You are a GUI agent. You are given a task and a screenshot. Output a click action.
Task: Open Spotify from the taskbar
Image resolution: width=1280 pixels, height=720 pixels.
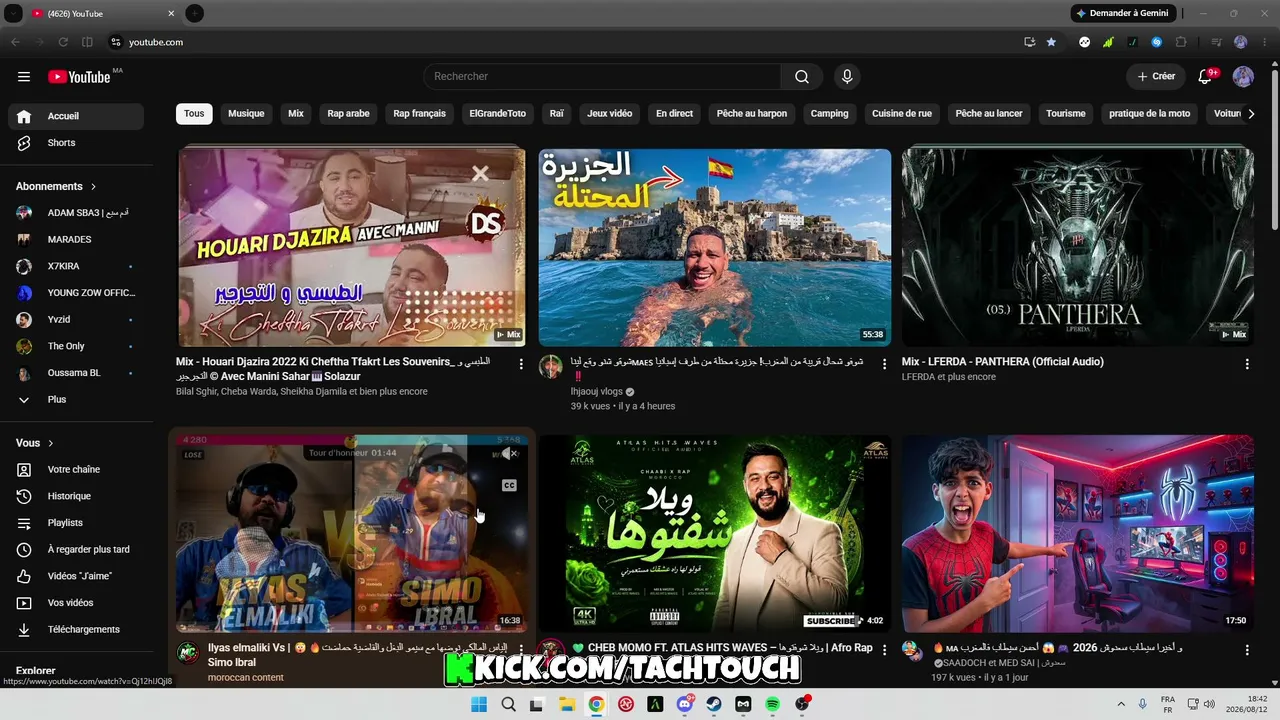pyautogui.click(x=773, y=705)
